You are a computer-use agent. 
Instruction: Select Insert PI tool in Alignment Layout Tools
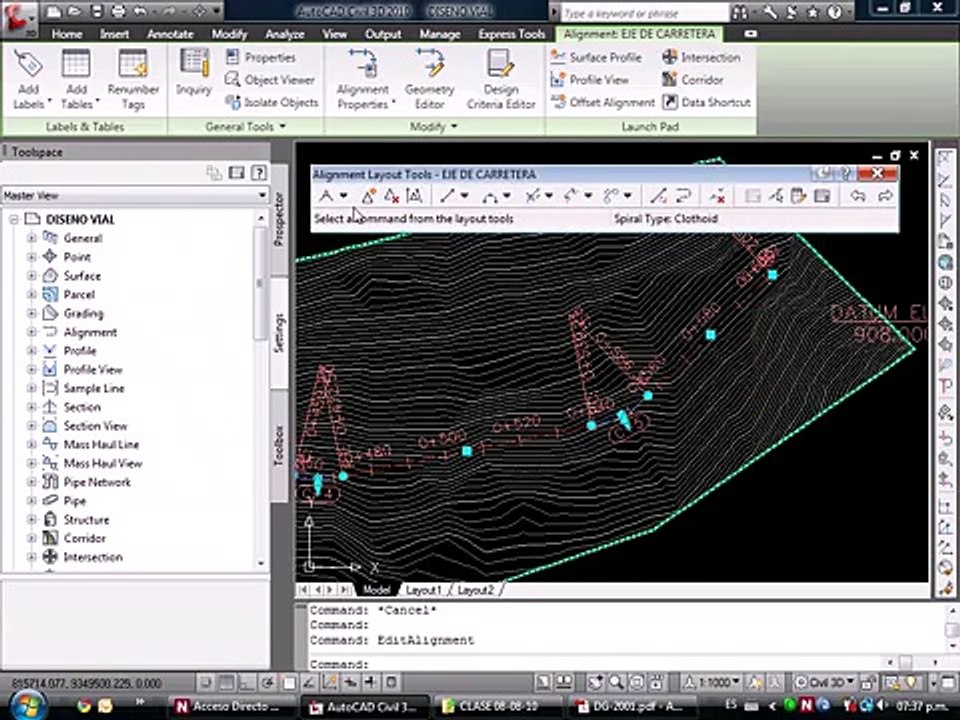tap(368, 196)
